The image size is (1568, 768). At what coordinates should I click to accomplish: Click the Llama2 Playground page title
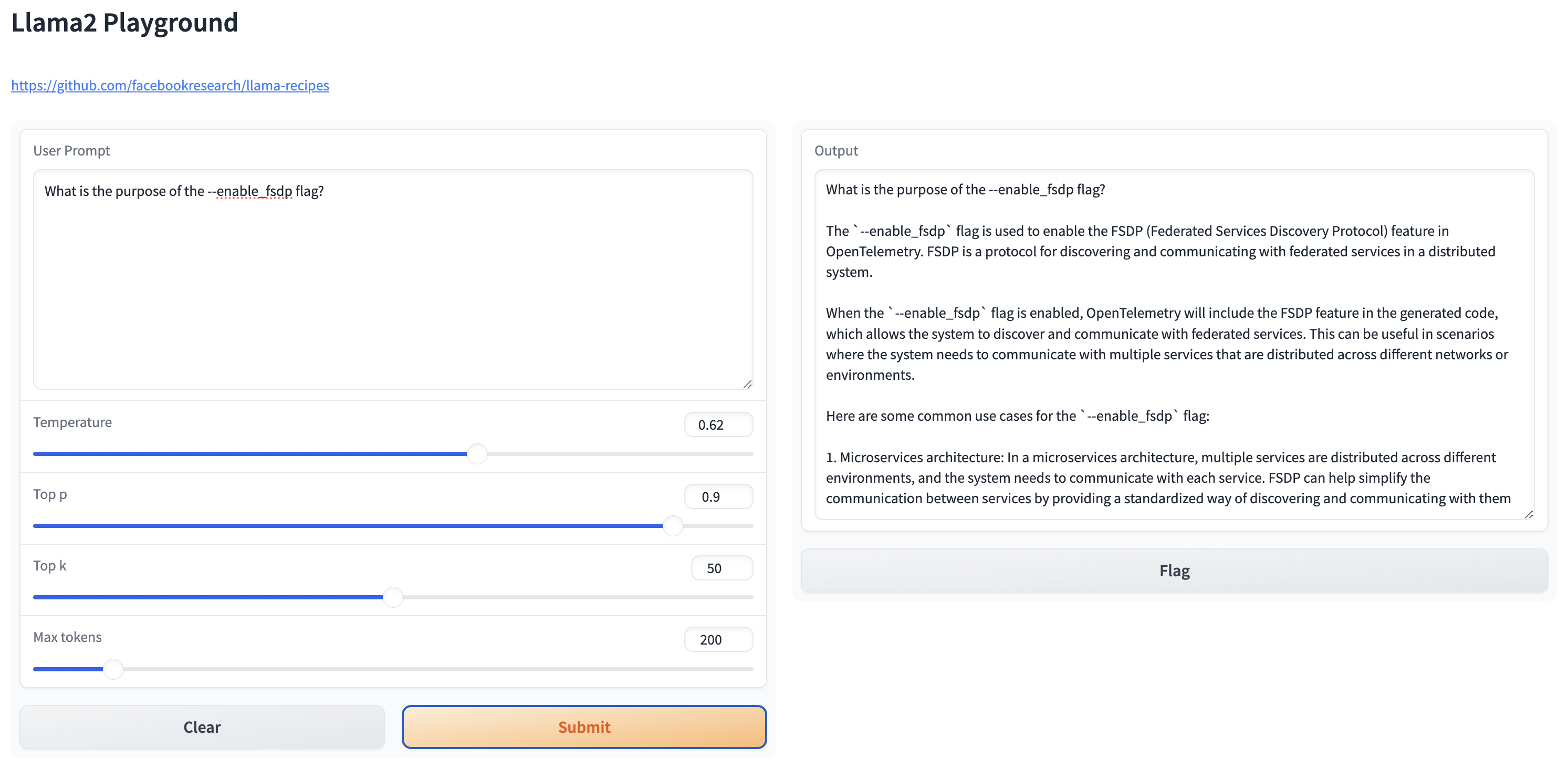[x=124, y=23]
